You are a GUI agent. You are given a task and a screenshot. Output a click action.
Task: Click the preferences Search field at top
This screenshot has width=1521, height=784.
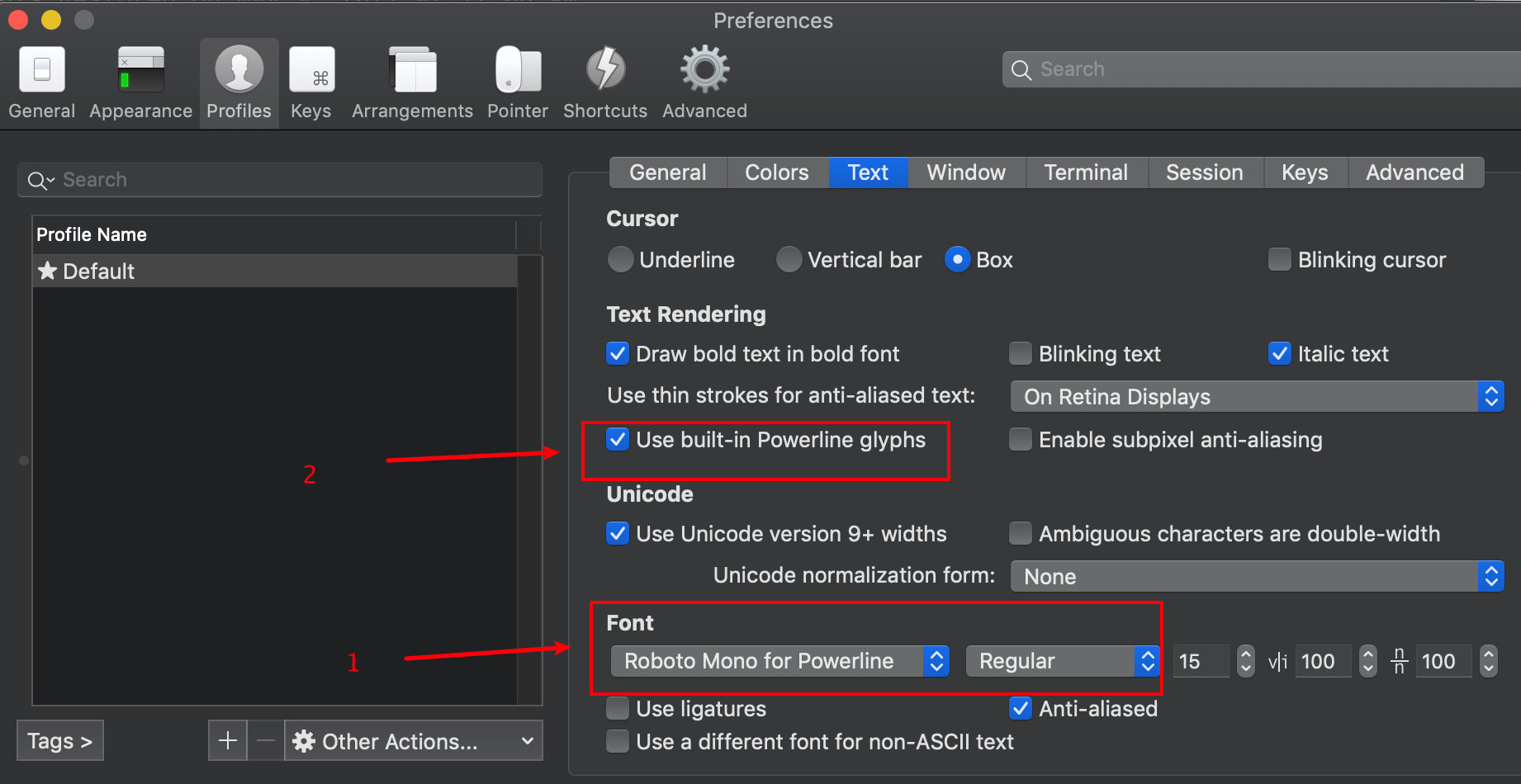point(1262,69)
